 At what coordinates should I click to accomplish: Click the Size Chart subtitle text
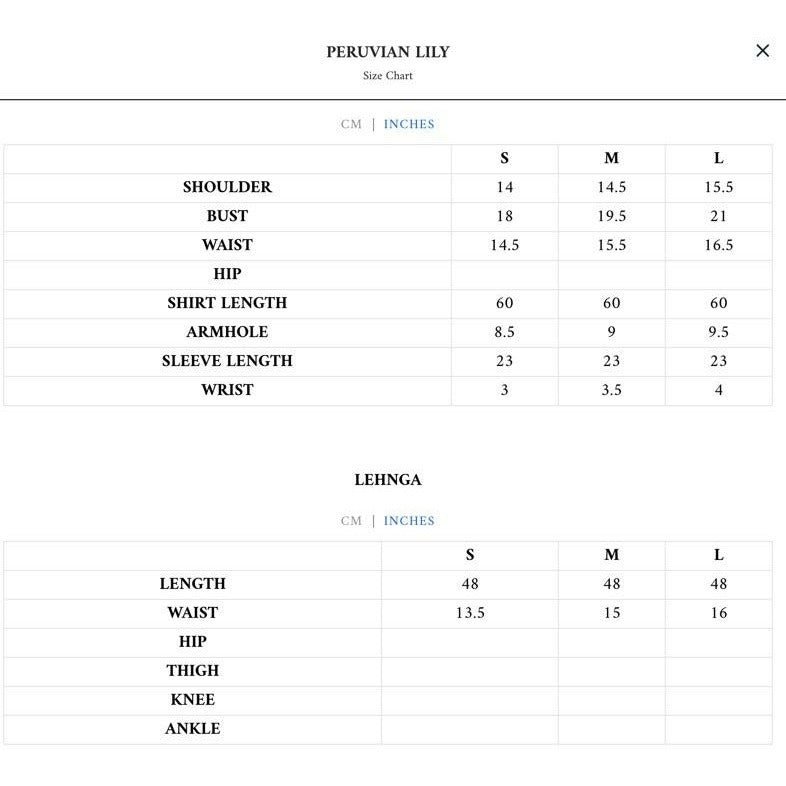coord(388,76)
